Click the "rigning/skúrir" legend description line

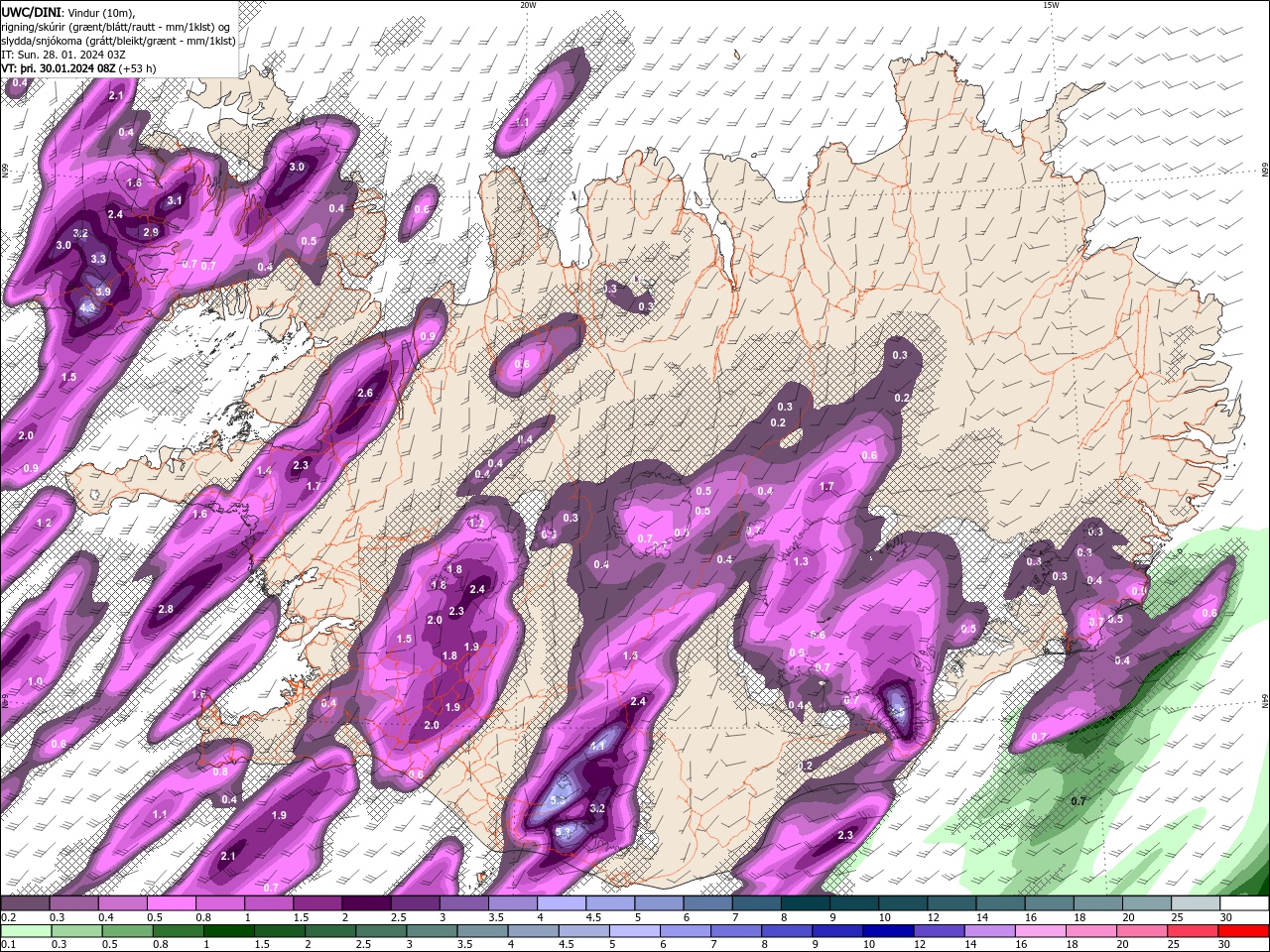(115, 27)
